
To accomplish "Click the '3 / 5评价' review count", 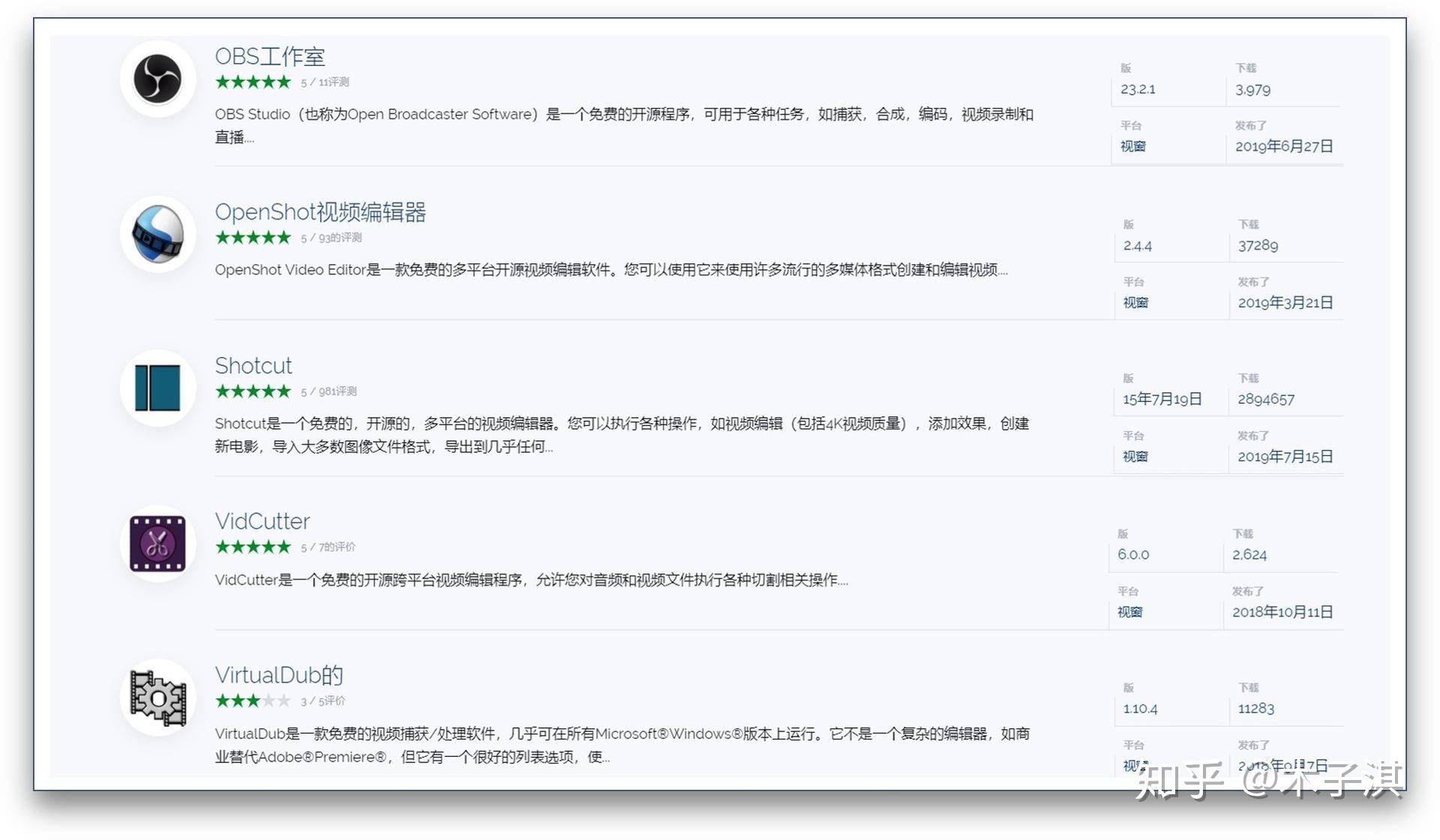I will click(x=322, y=701).
